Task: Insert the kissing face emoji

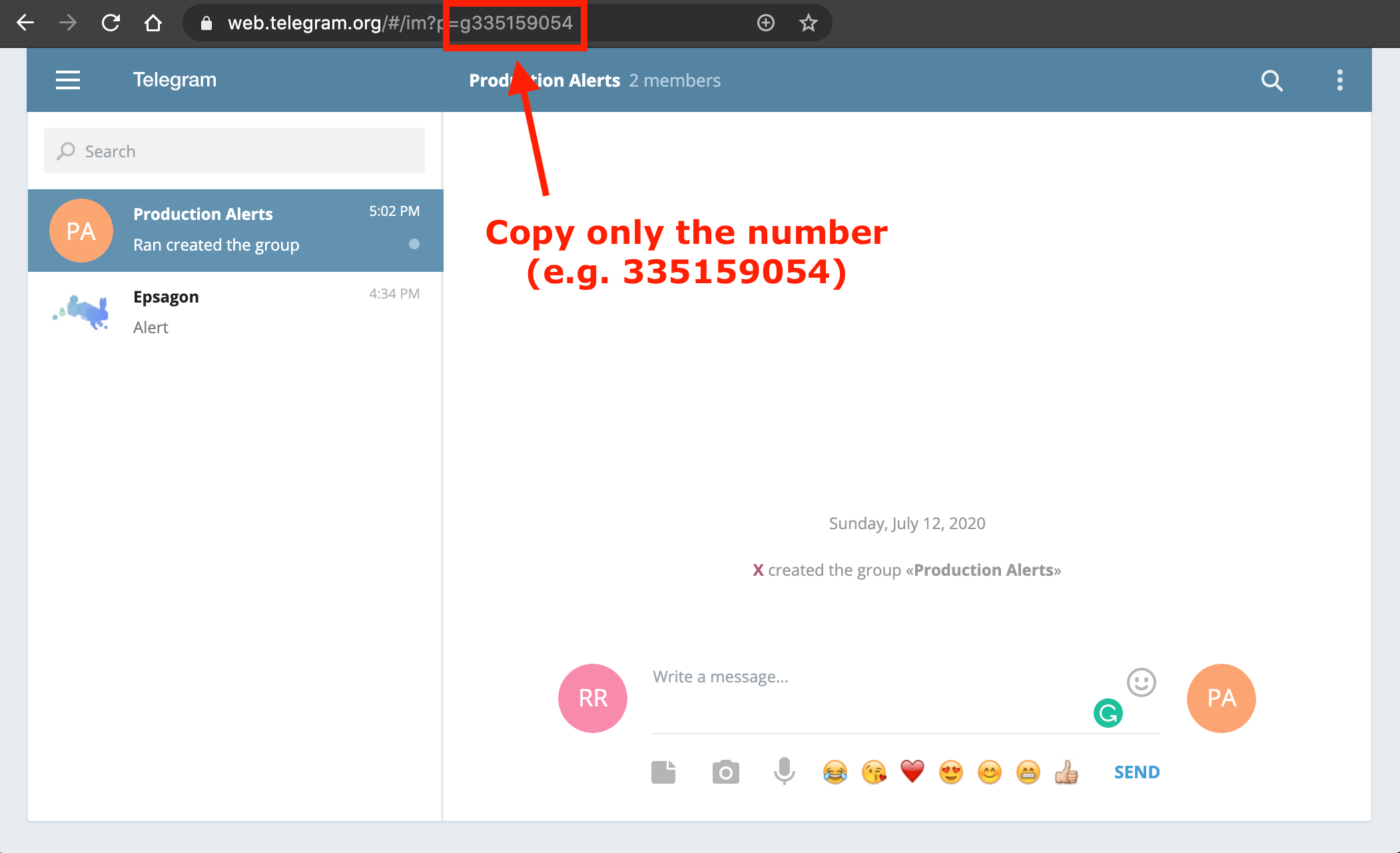Action: point(874,772)
